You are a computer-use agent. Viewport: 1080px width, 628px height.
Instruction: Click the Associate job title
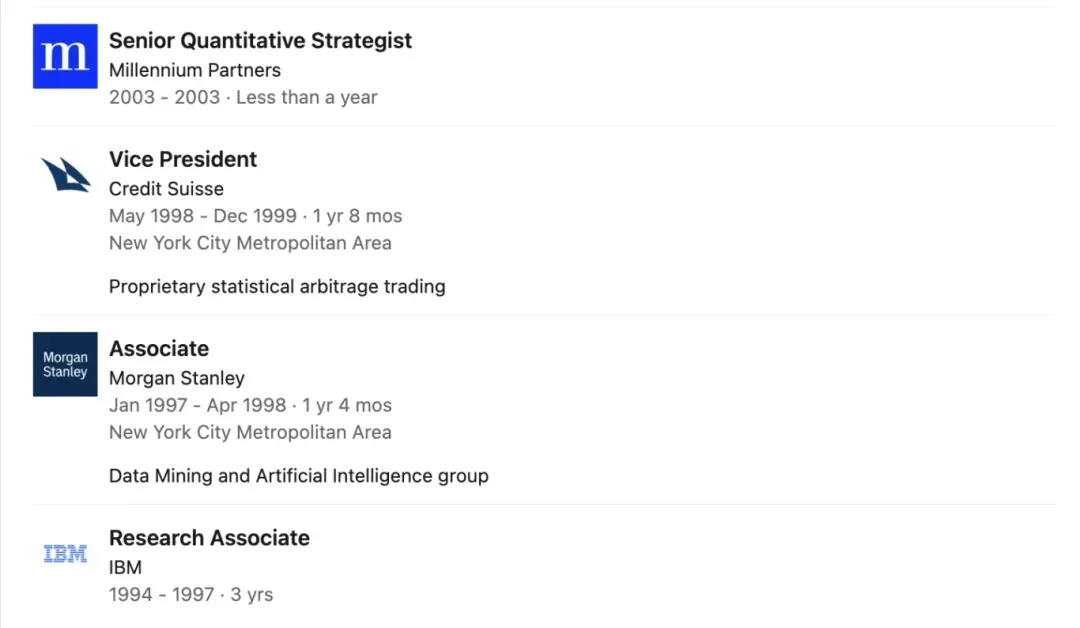click(159, 348)
